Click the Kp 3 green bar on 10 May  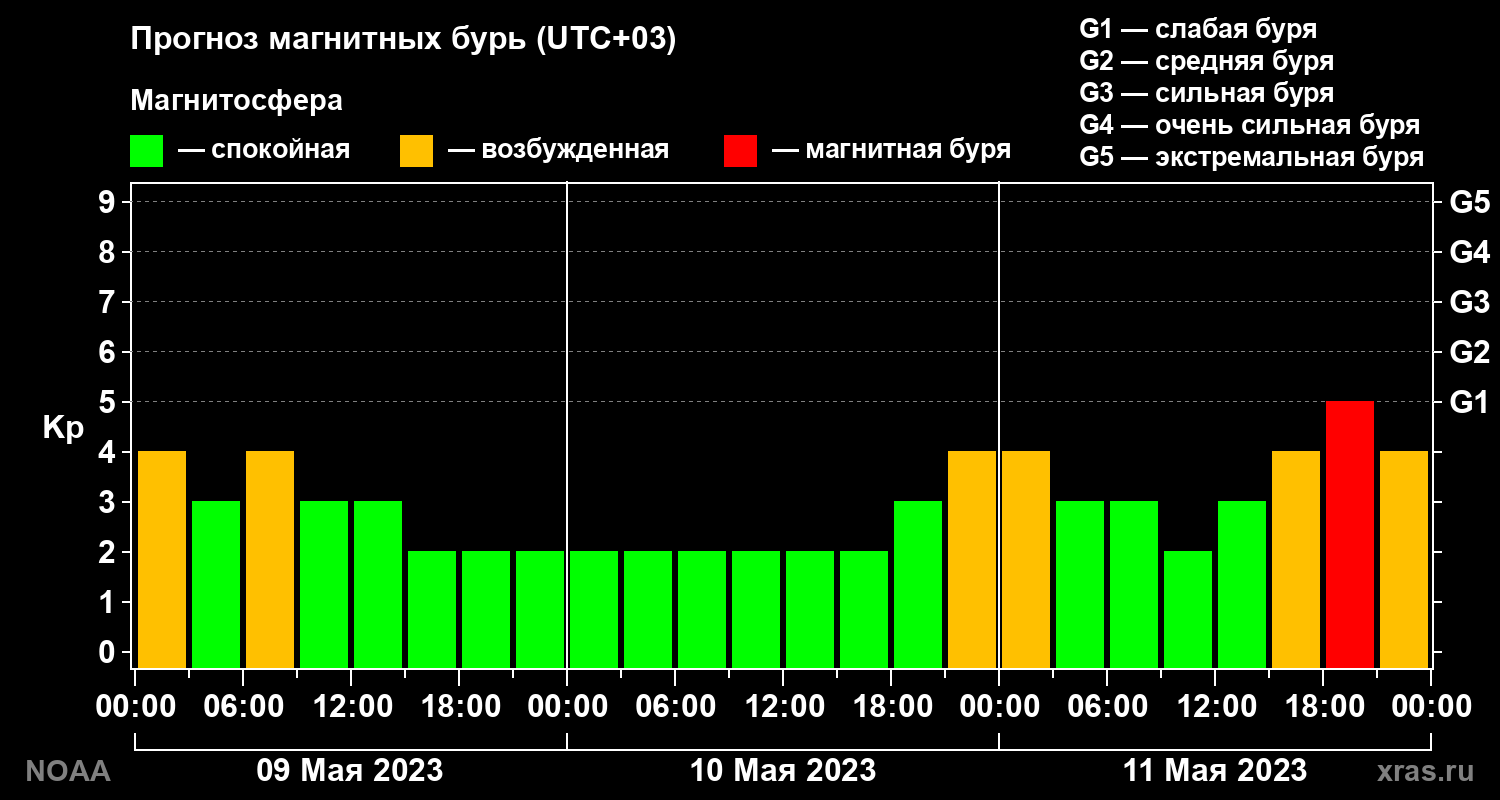point(918,584)
